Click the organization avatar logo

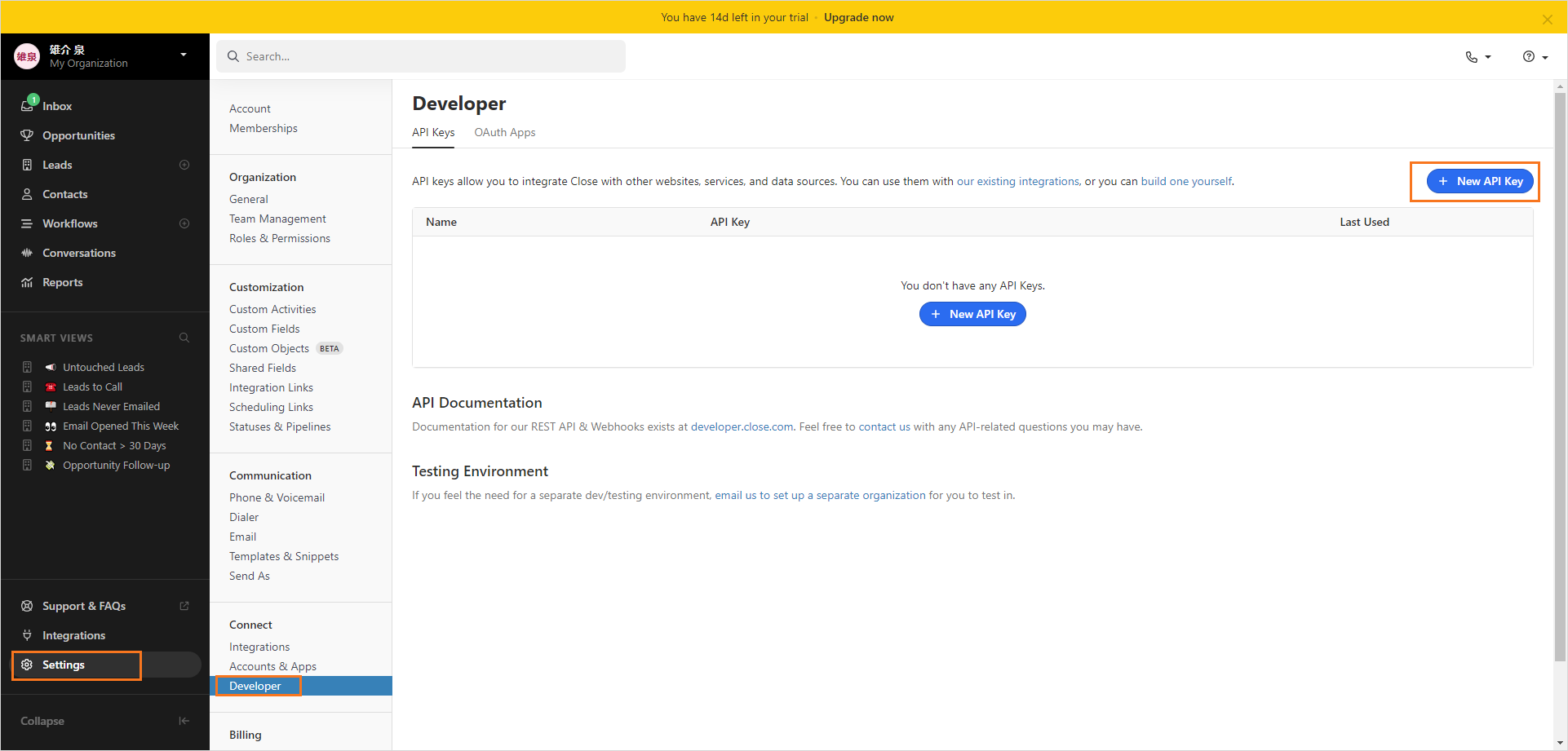tap(27, 56)
